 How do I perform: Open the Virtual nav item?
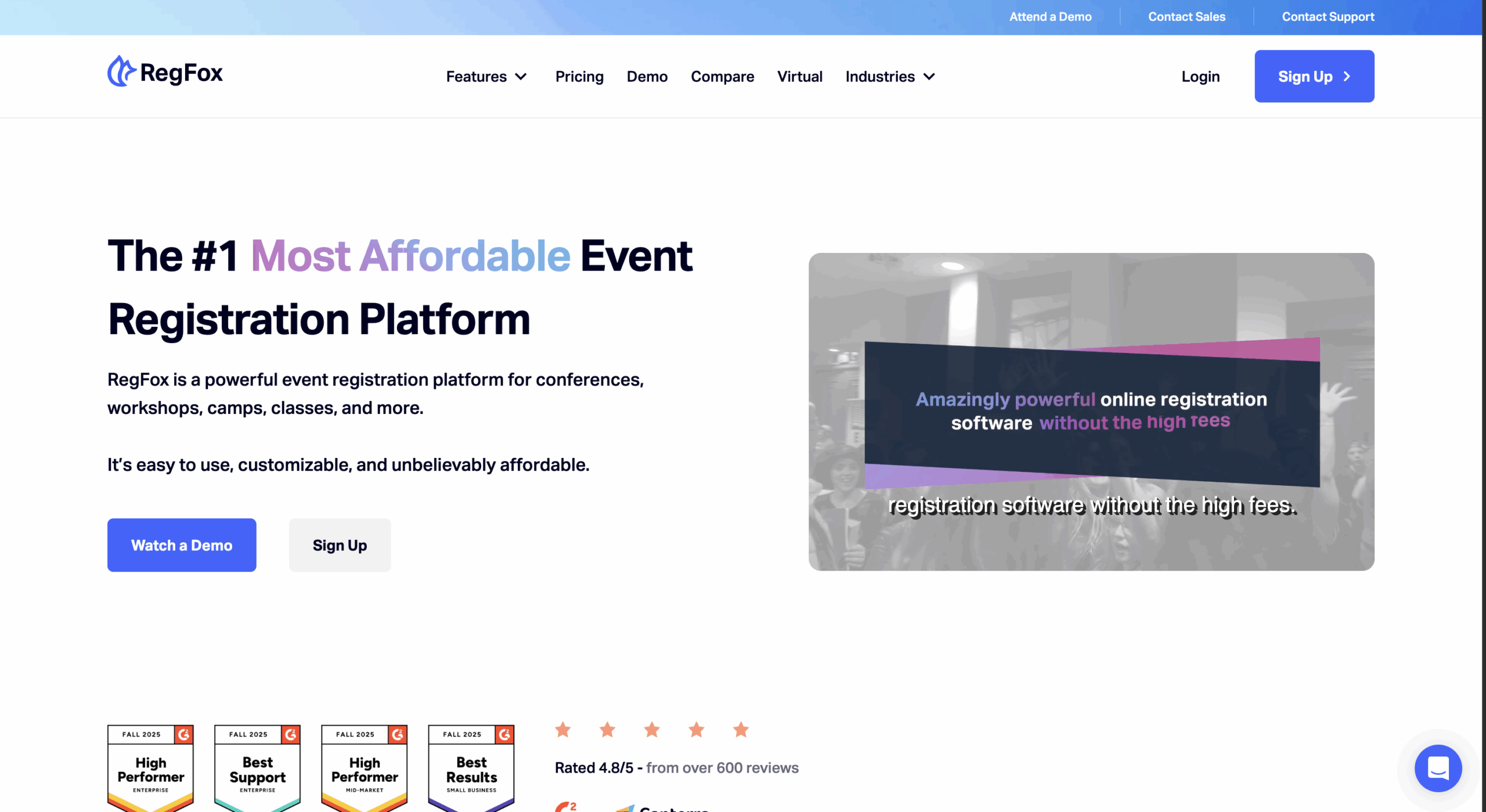[x=799, y=77]
